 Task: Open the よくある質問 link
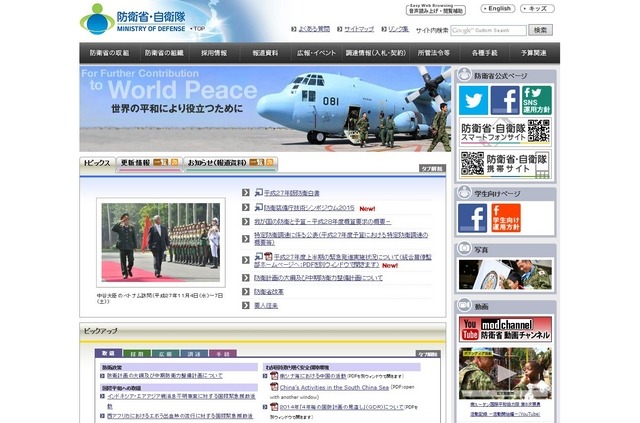click(x=314, y=29)
